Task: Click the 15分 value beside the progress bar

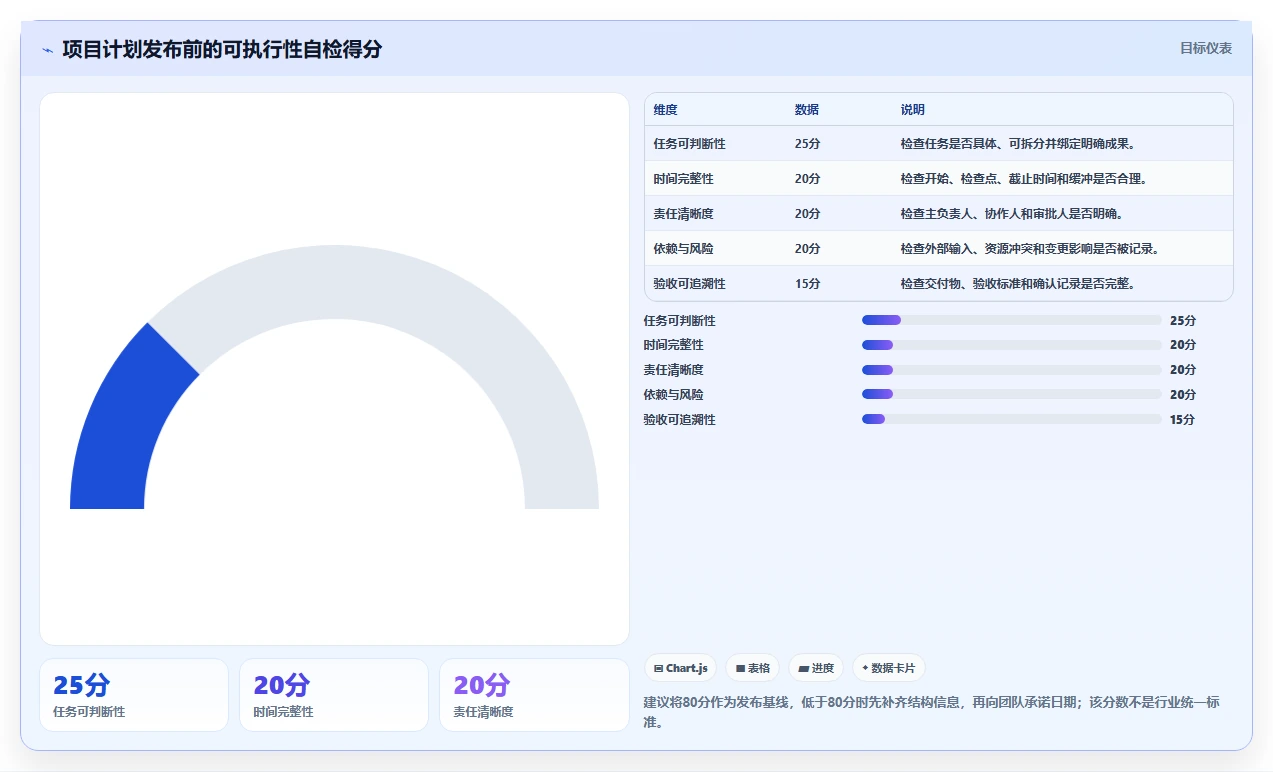Action: [1183, 420]
